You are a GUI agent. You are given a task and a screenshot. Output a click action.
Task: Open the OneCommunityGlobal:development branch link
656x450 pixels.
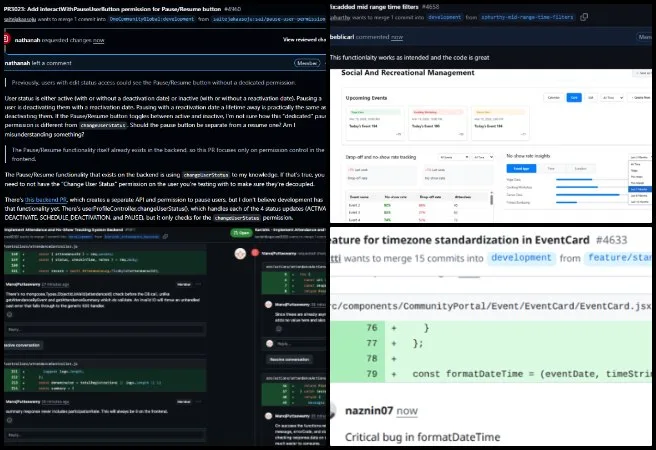coord(151,19)
